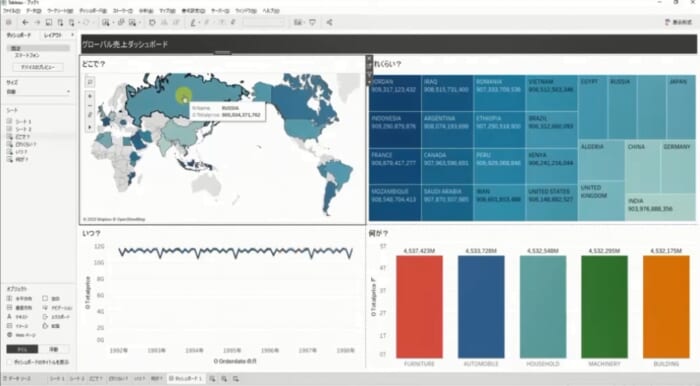
Task: Click the Show Me button at top right
Action: point(678,22)
